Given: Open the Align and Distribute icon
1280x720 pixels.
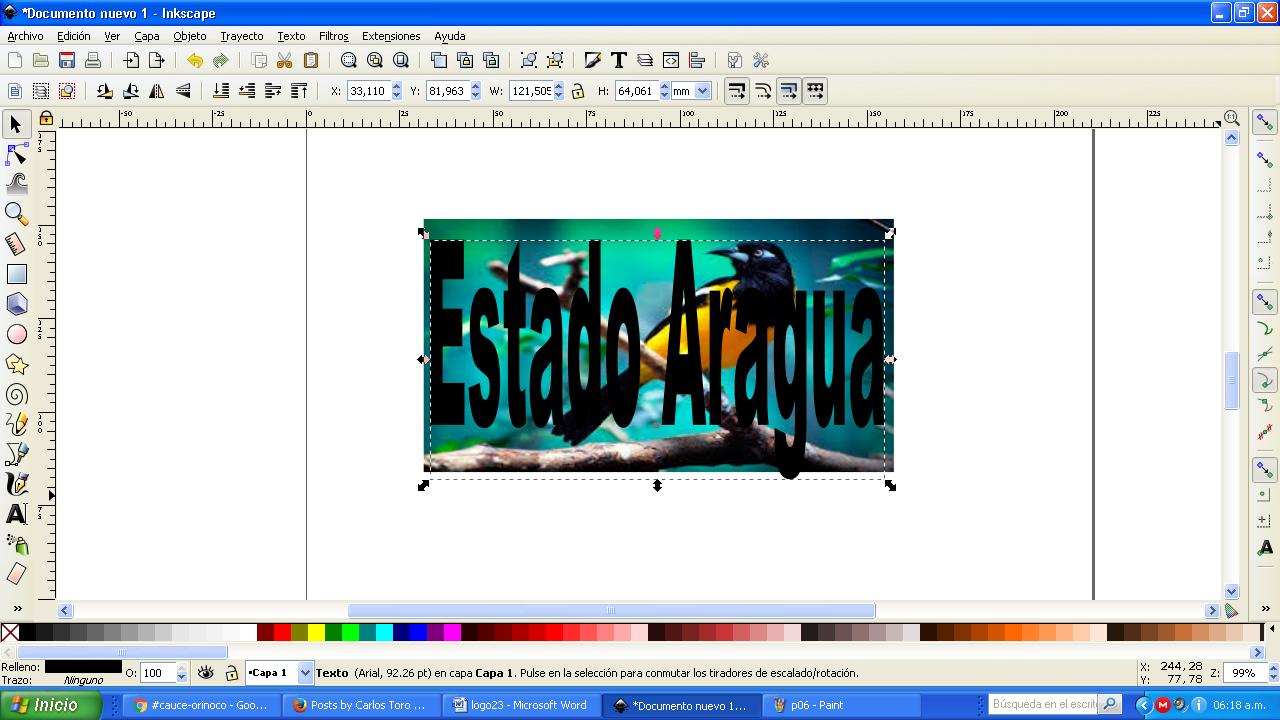Looking at the screenshot, I should point(697,61).
